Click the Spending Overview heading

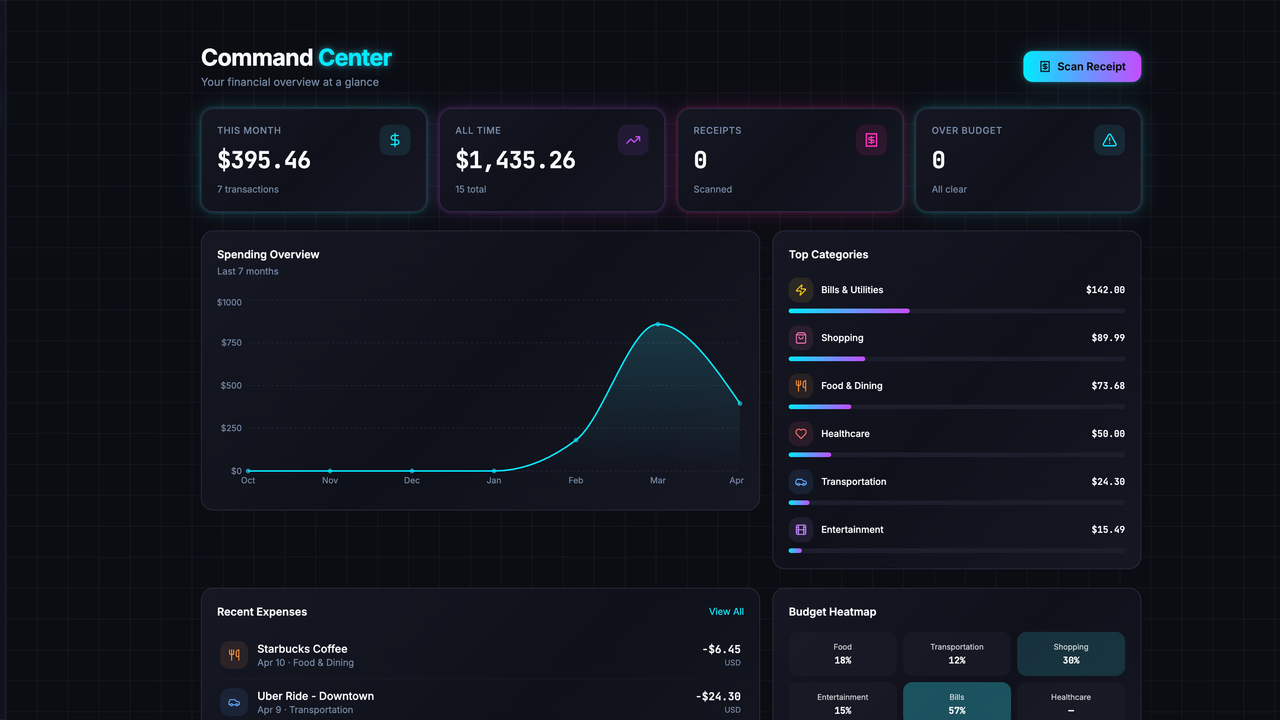tap(268, 255)
